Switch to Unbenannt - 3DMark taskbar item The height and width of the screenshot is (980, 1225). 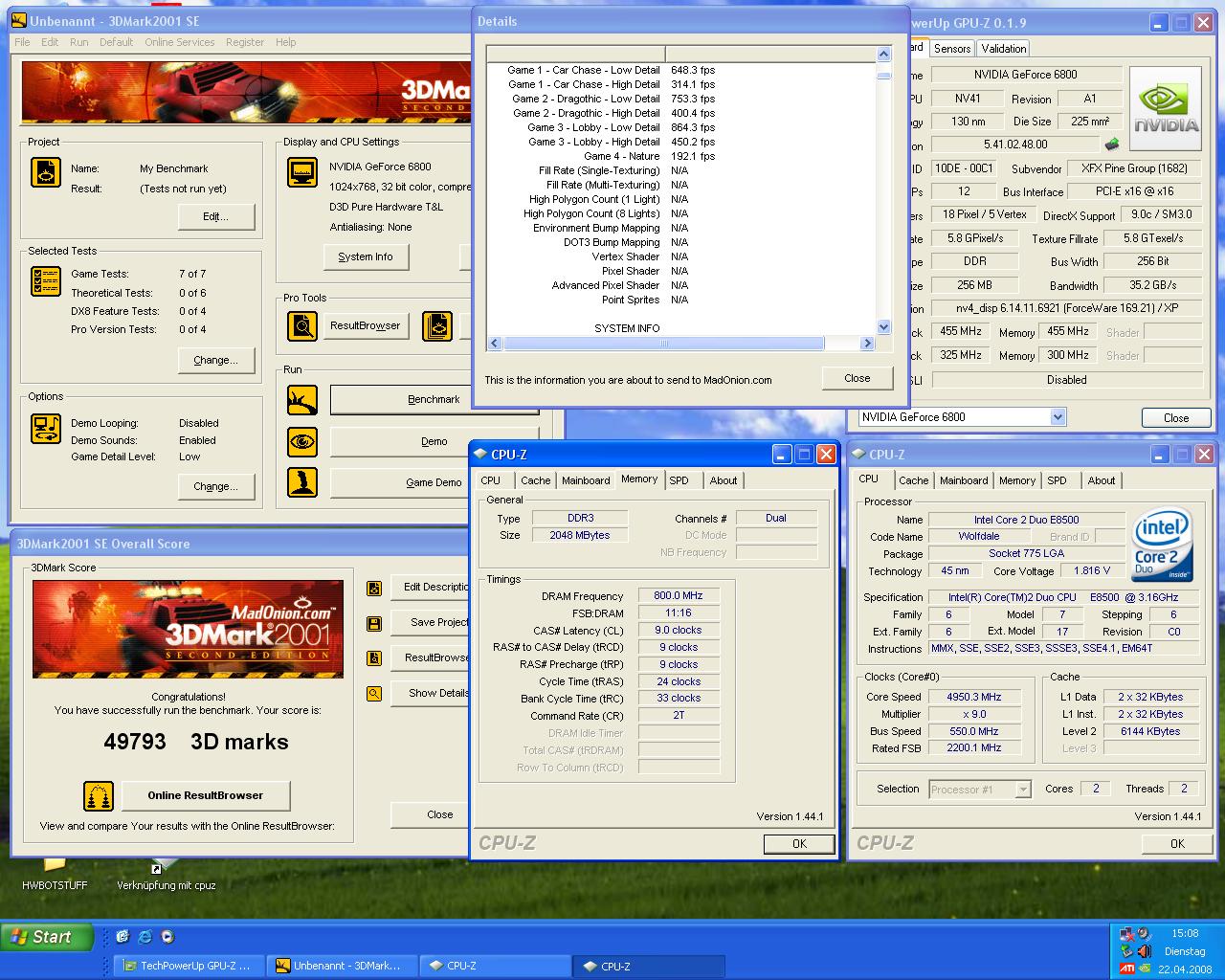tap(342, 966)
